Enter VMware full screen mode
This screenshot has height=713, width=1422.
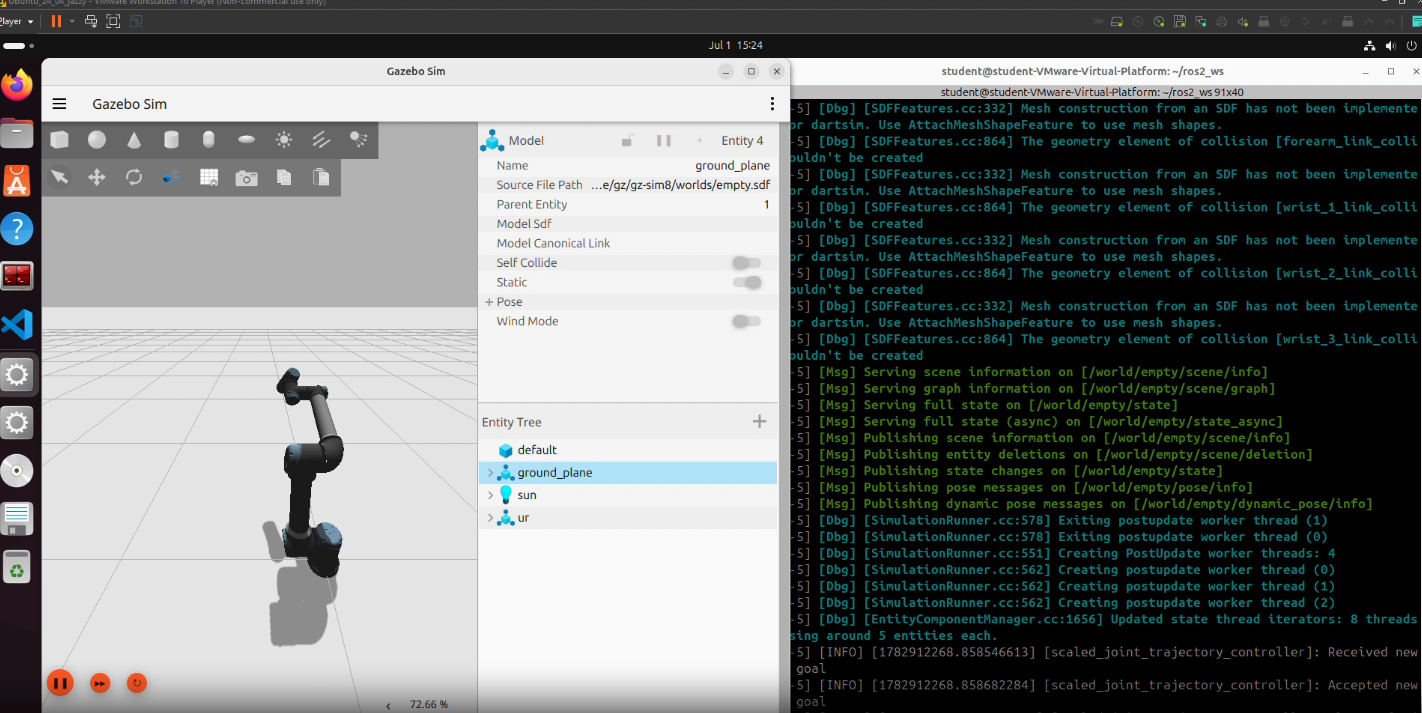(x=113, y=21)
